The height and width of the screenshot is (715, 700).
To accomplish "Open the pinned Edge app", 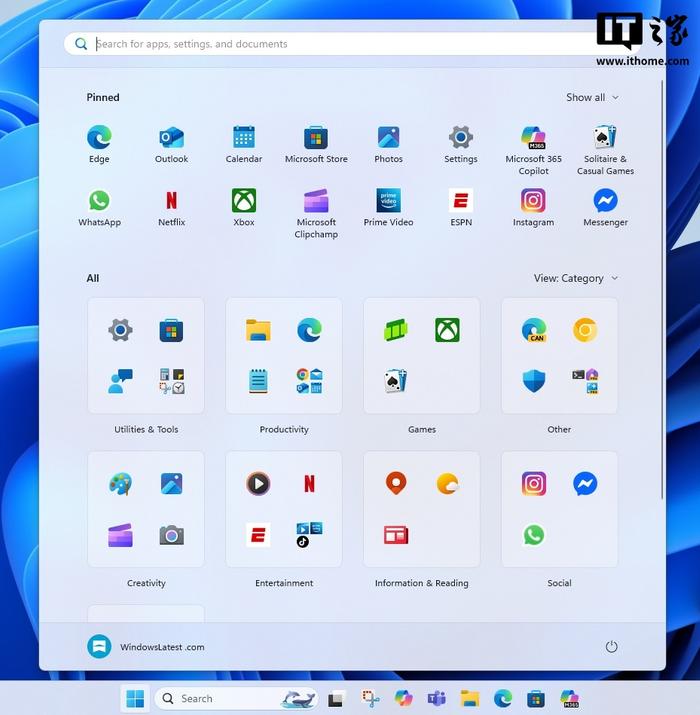I will pyautogui.click(x=99, y=144).
